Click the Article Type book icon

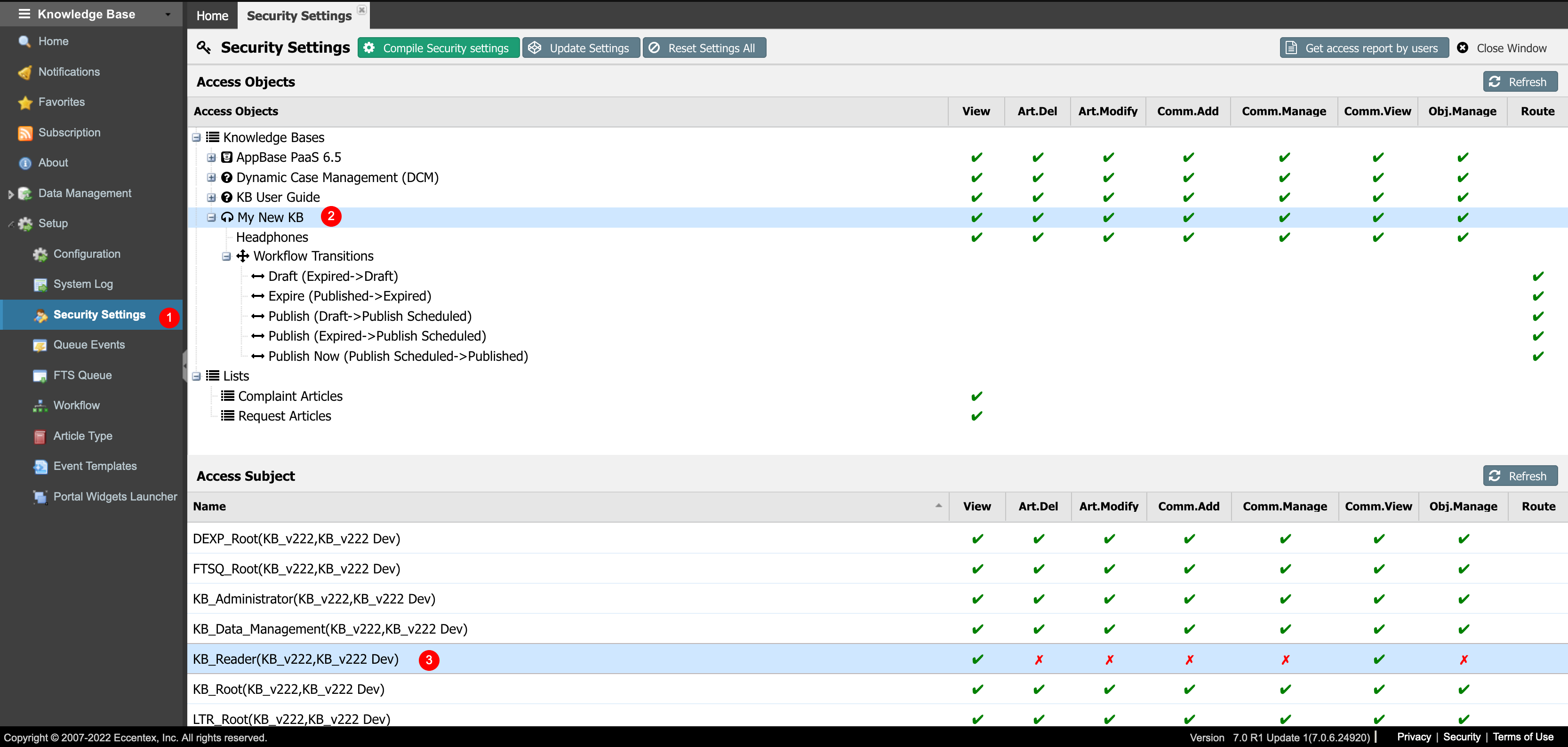pos(40,437)
